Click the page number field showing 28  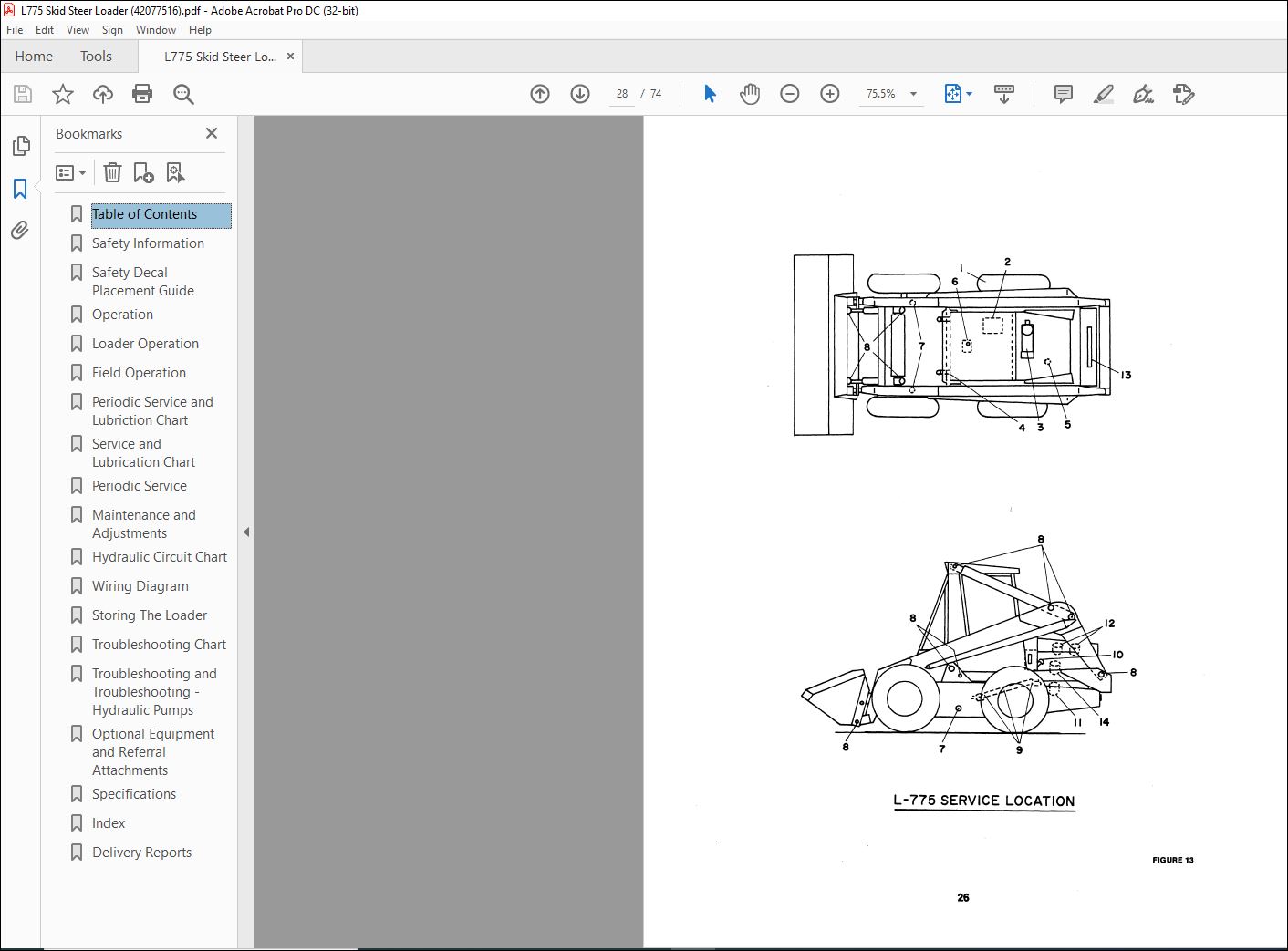(x=622, y=94)
